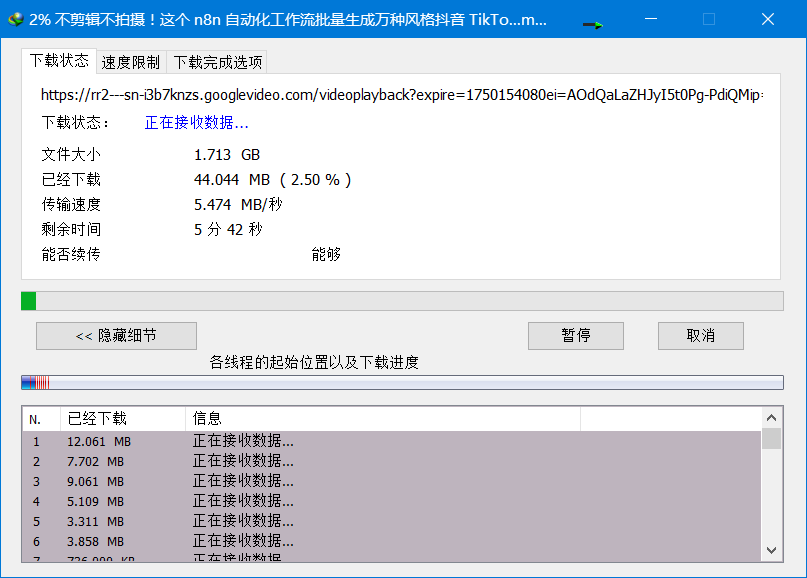
Task: Cancel the download with 取消
Action: click(x=700, y=336)
